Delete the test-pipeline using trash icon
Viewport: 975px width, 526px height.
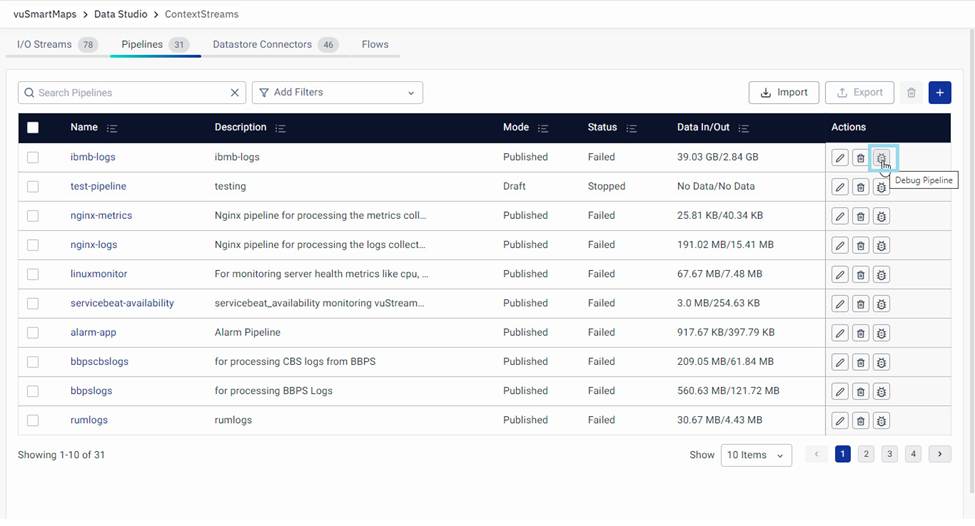click(x=860, y=187)
